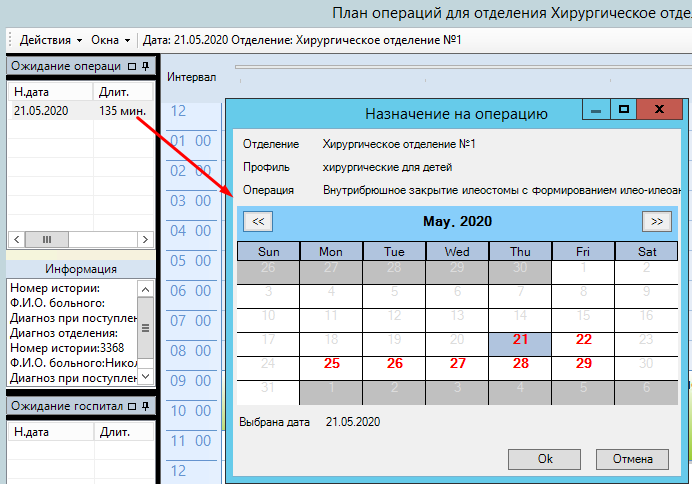Image resolution: width=692 pixels, height=484 pixels.
Task: Close the Назначение на операцию dialog
Action: pos(659,109)
